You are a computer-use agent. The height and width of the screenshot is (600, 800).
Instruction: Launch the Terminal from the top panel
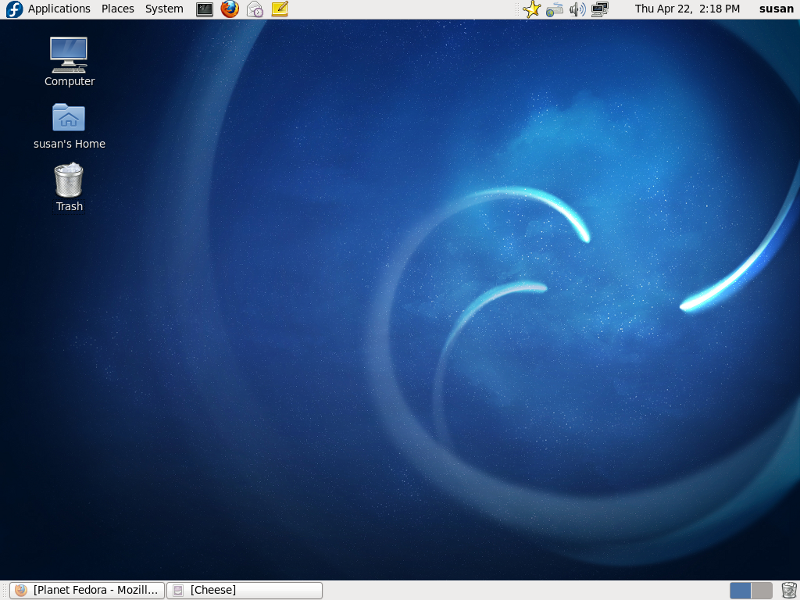pos(205,9)
